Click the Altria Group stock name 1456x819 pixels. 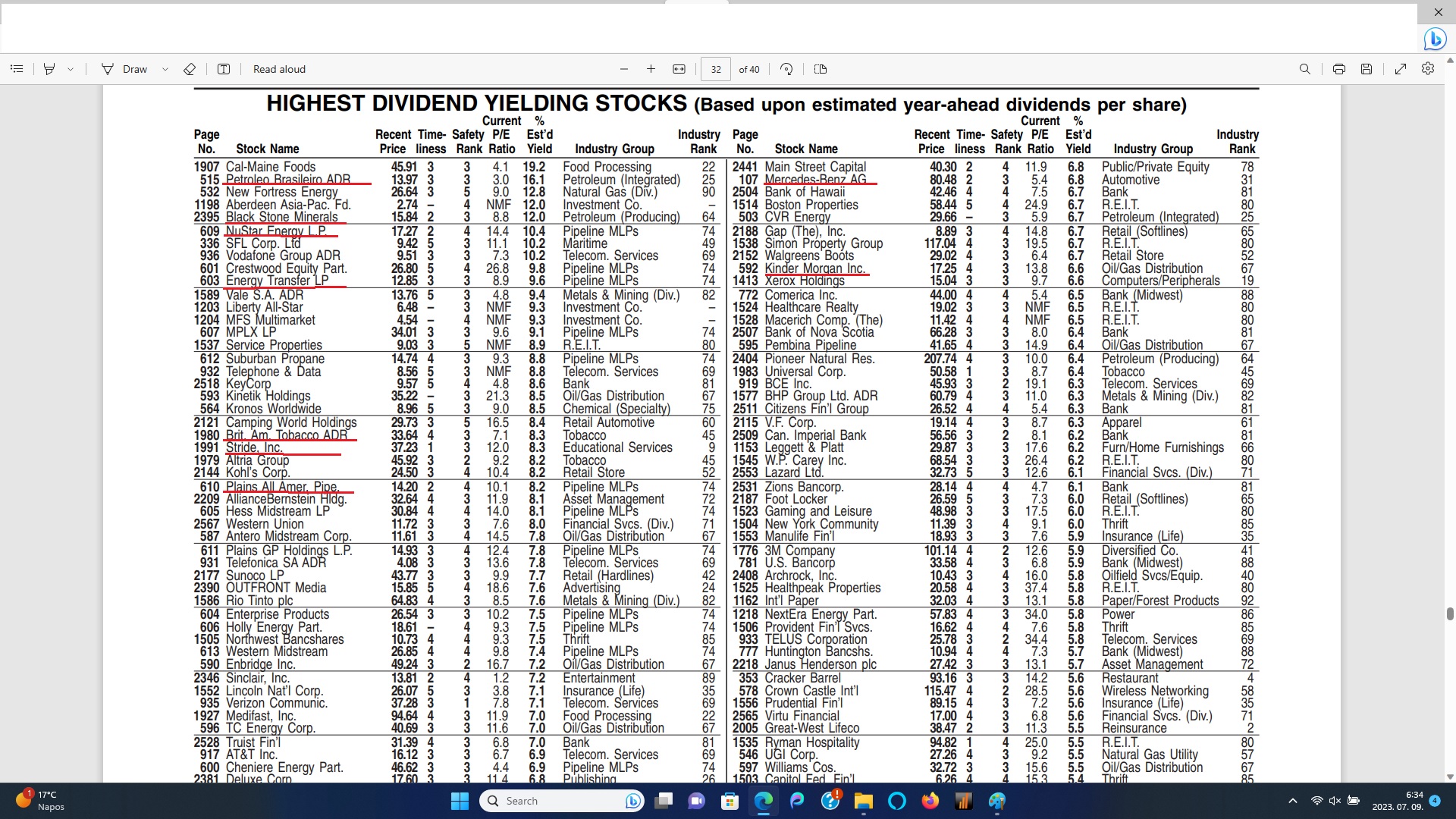(257, 460)
